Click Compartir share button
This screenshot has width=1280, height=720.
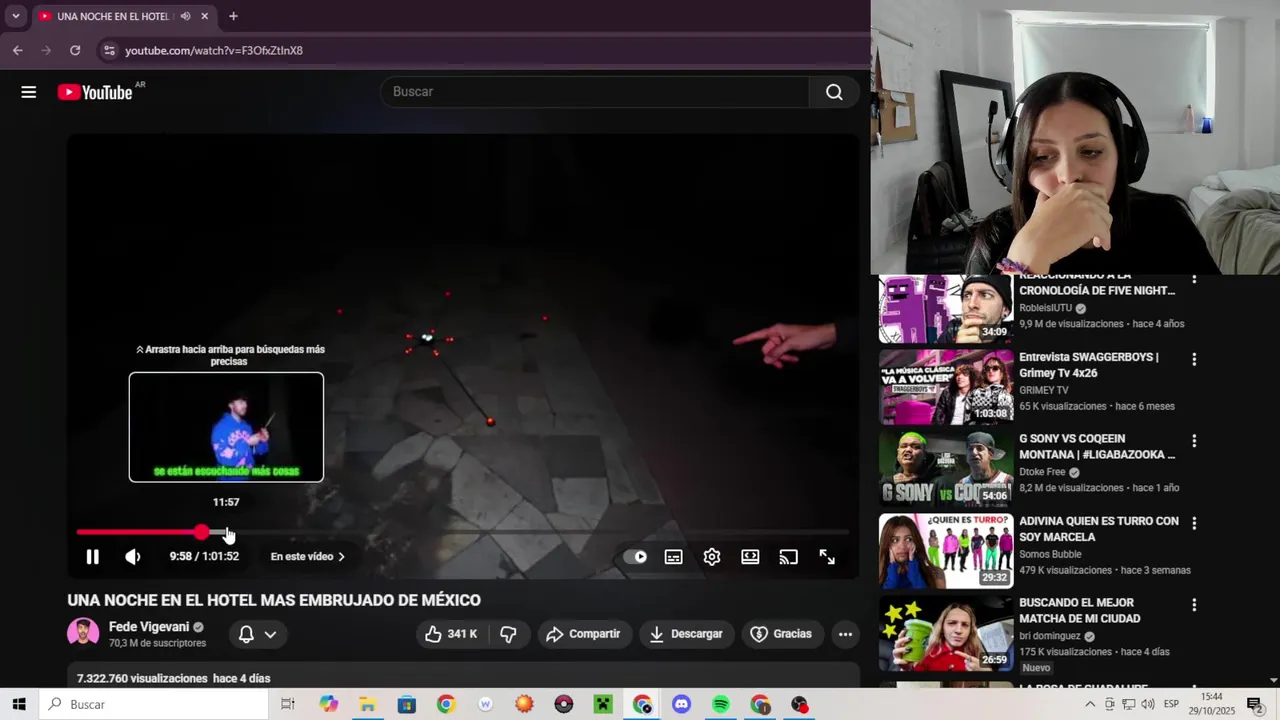pos(584,634)
